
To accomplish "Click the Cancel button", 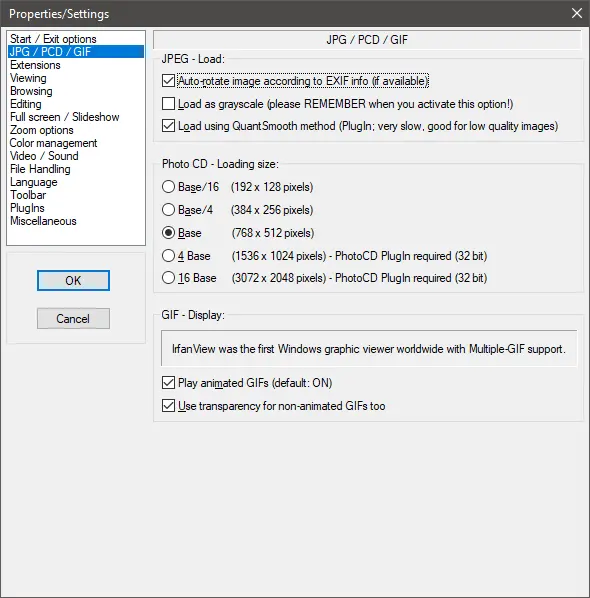I will pos(73,318).
